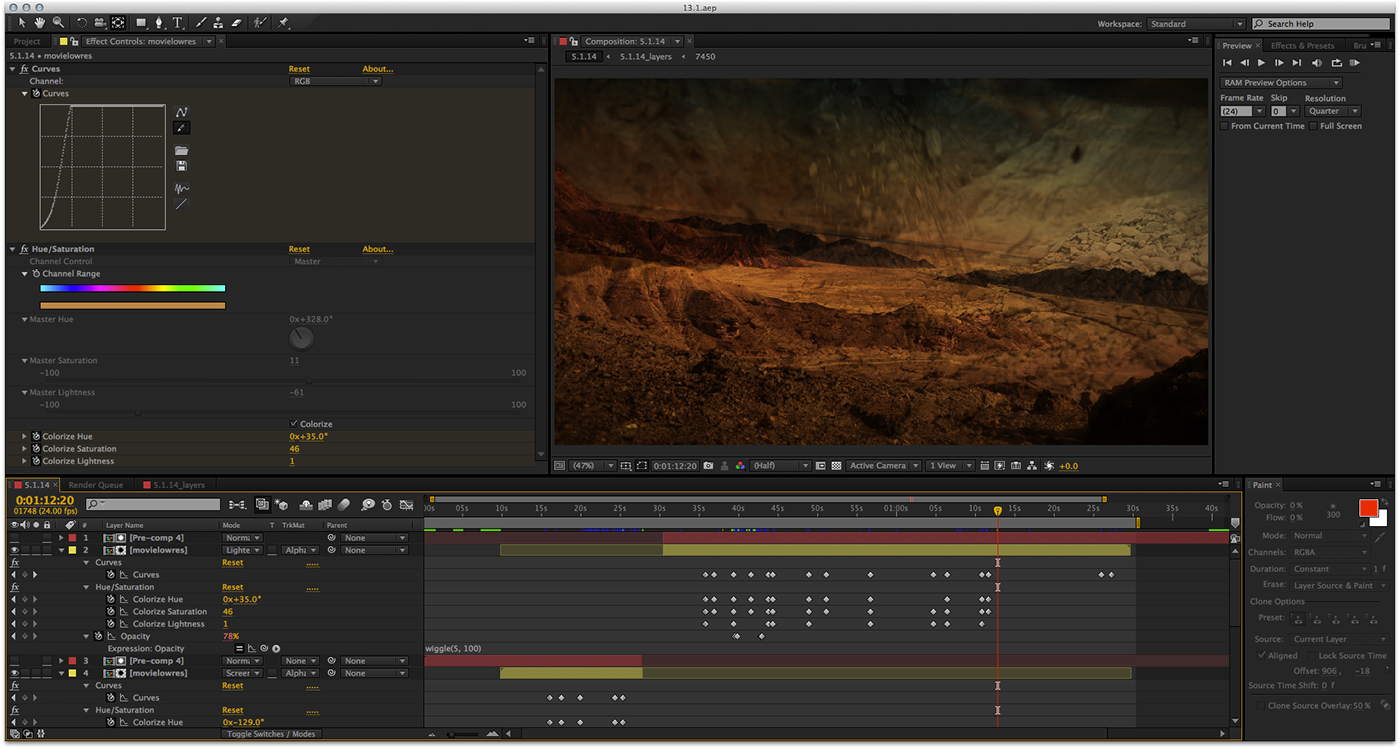This screenshot has height=749, width=1400.
Task: Switch to the Render Queue tab
Action: click(96, 485)
